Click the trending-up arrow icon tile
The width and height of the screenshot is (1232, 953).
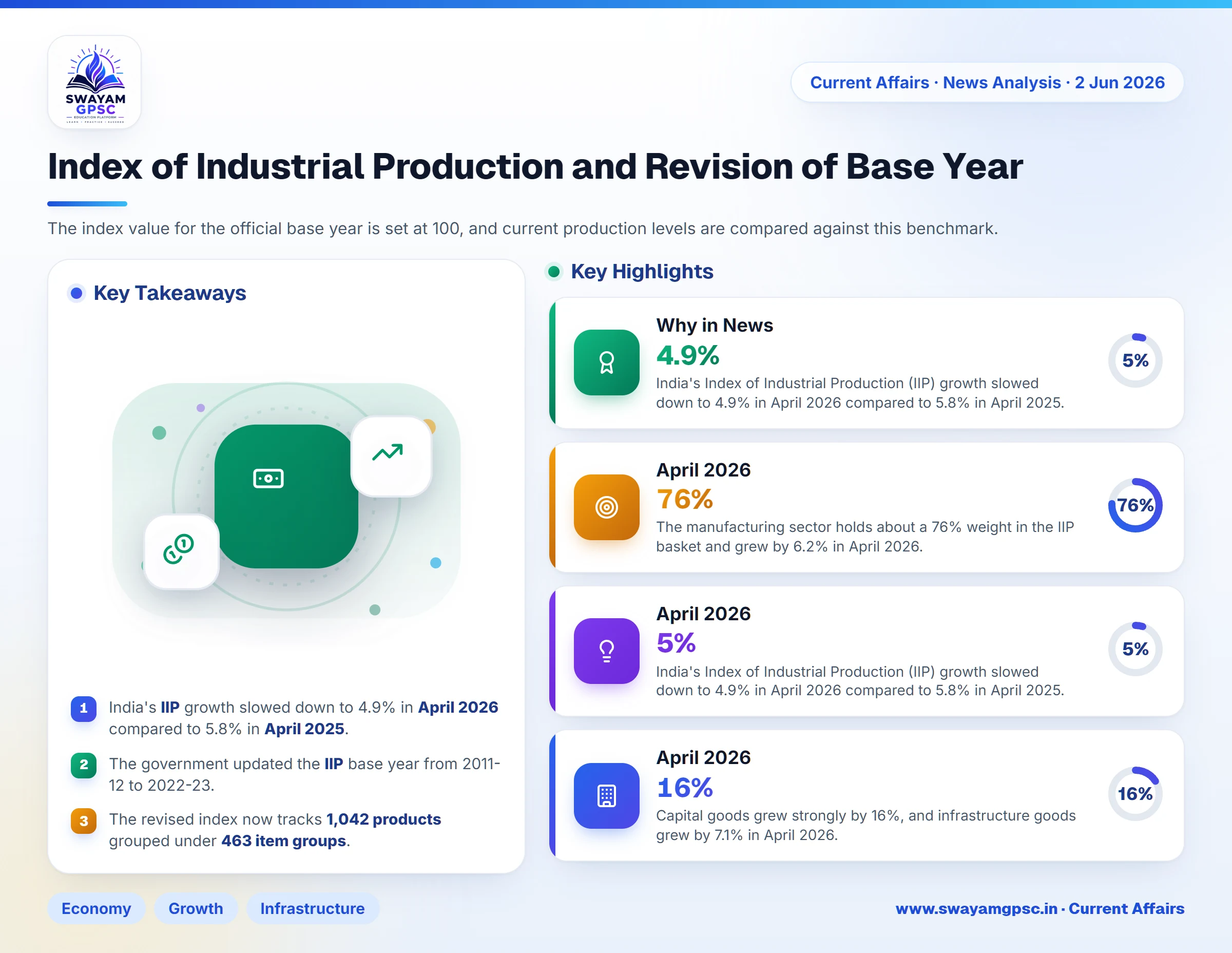[391, 456]
